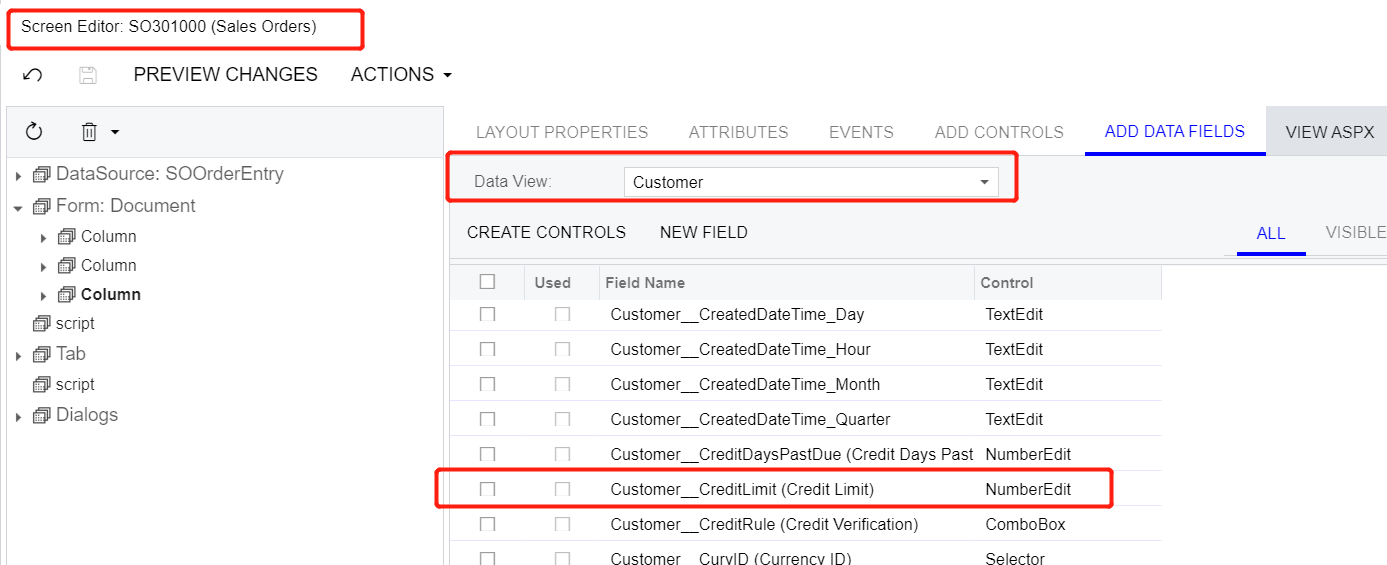Image resolution: width=1387 pixels, height=565 pixels.
Task: Click the bold Column node icon
Action: pyautogui.click(x=67, y=295)
